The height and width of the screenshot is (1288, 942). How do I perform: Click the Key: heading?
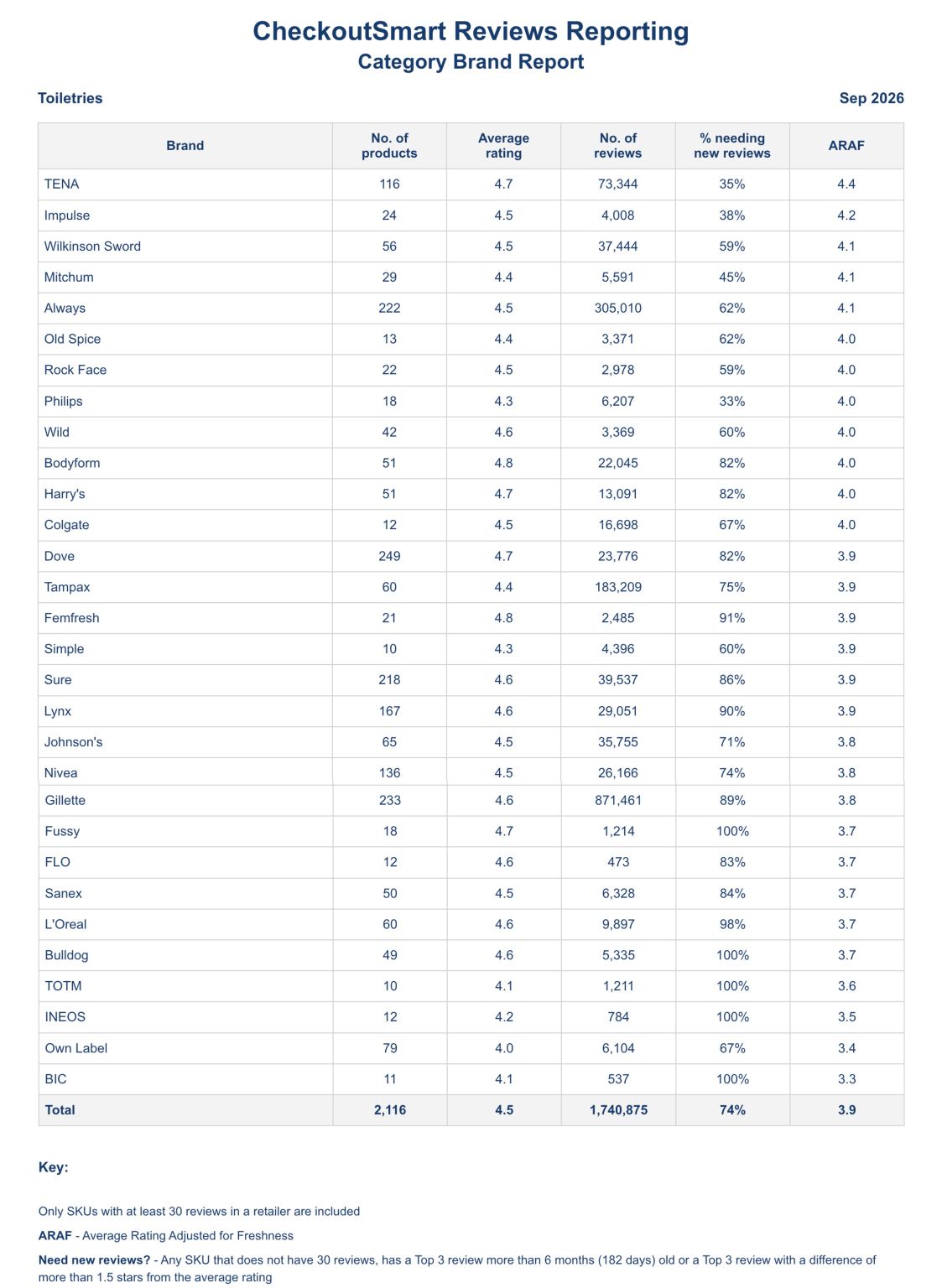coord(54,1167)
